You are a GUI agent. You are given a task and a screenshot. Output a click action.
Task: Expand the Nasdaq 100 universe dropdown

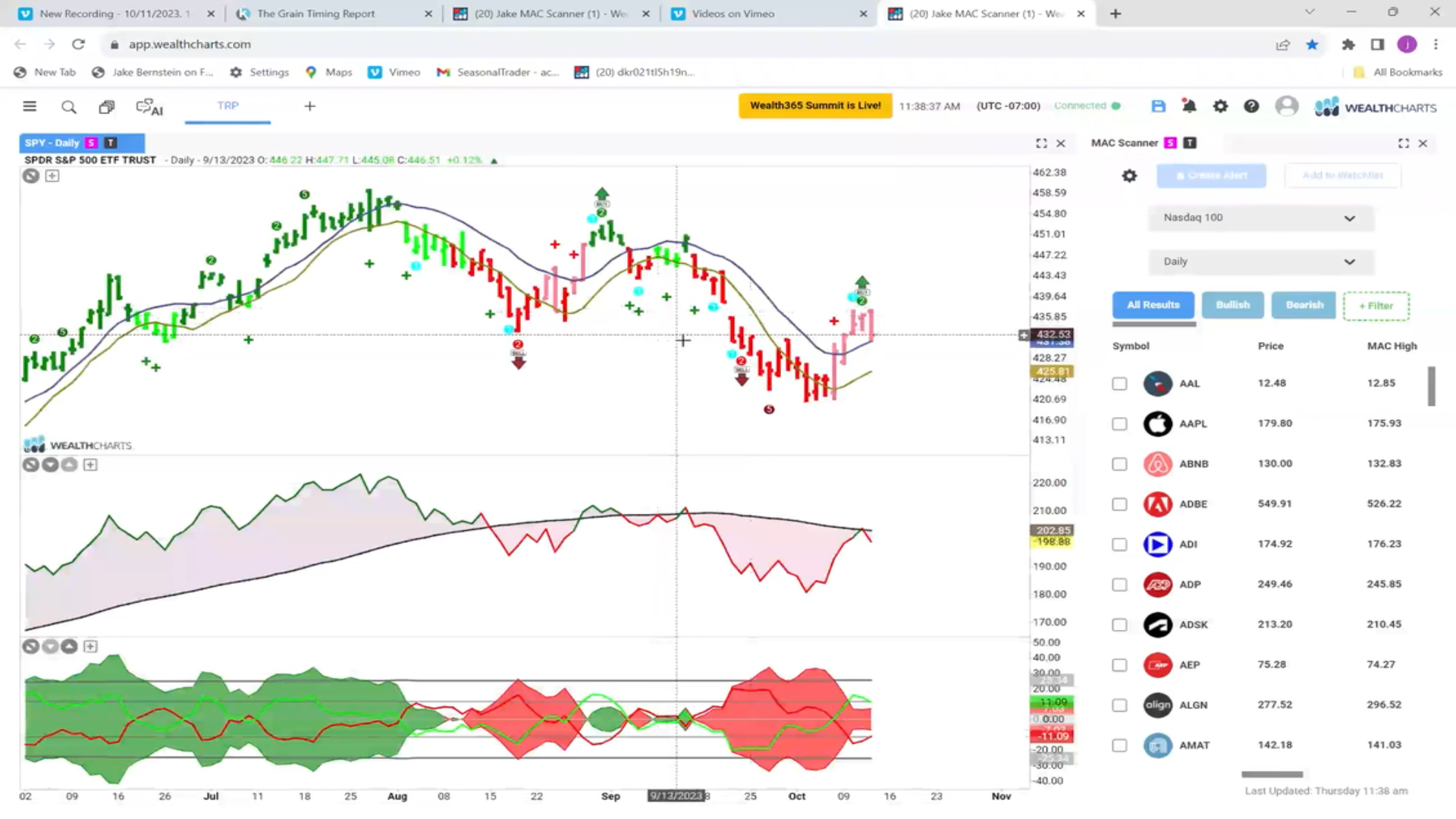[x=1260, y=218]
